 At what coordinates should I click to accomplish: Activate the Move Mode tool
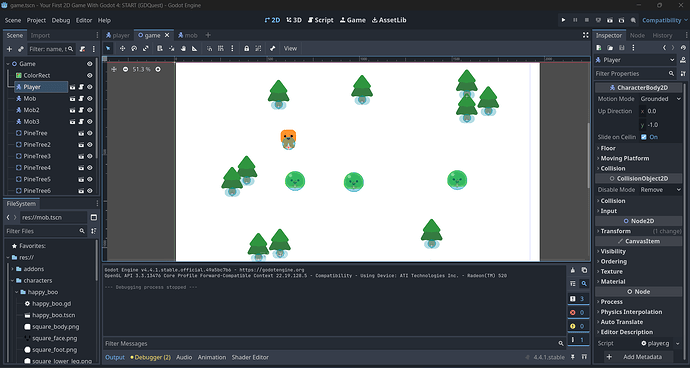pos(122,48)
